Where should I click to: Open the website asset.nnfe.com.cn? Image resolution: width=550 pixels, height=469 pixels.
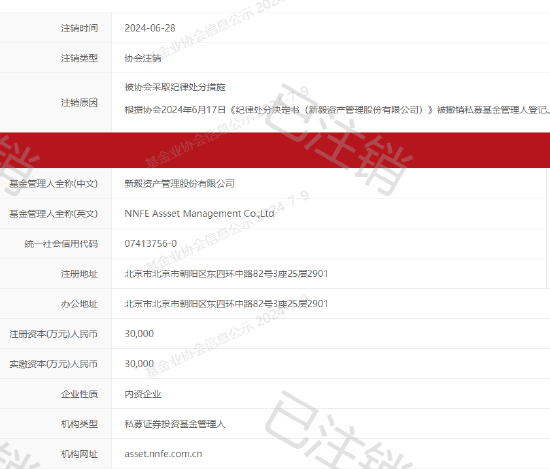pos(163,454)
